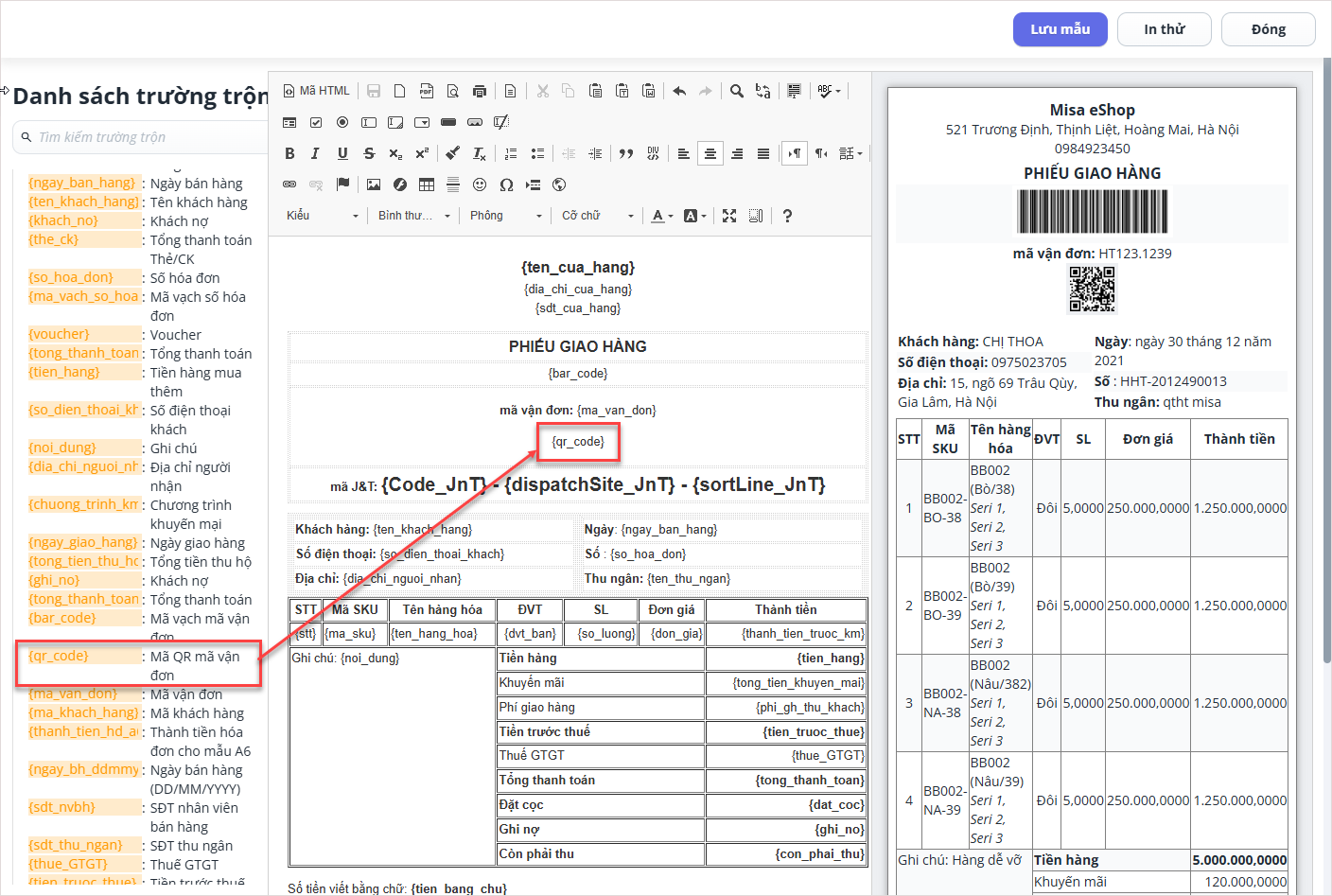Click the maximize editor icon
Viewport: 1332px width, 896px height.
(729, 216)
